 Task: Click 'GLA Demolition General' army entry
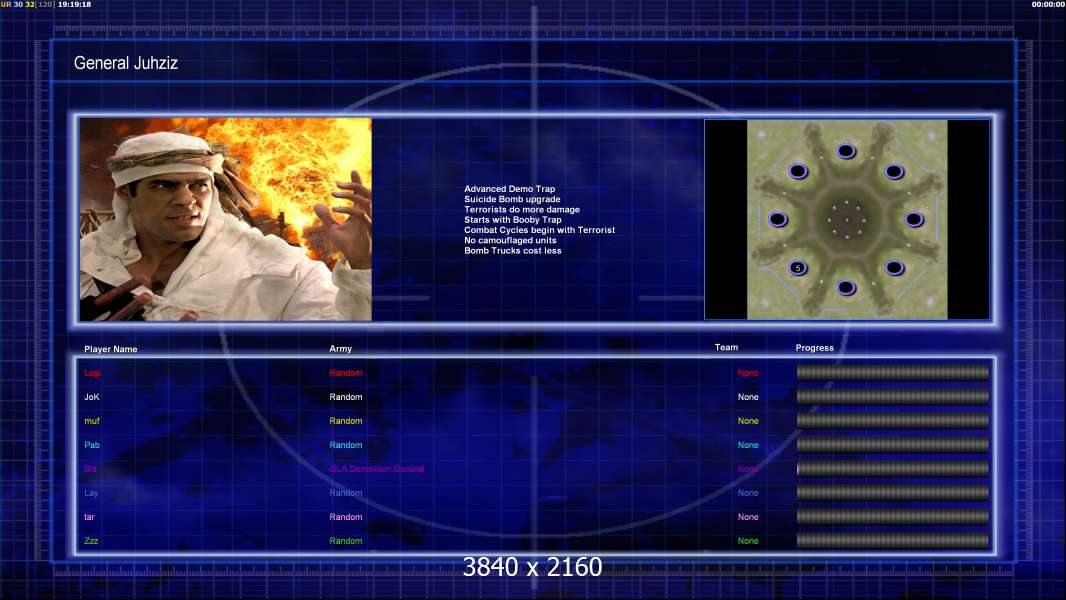pos(377,469)
